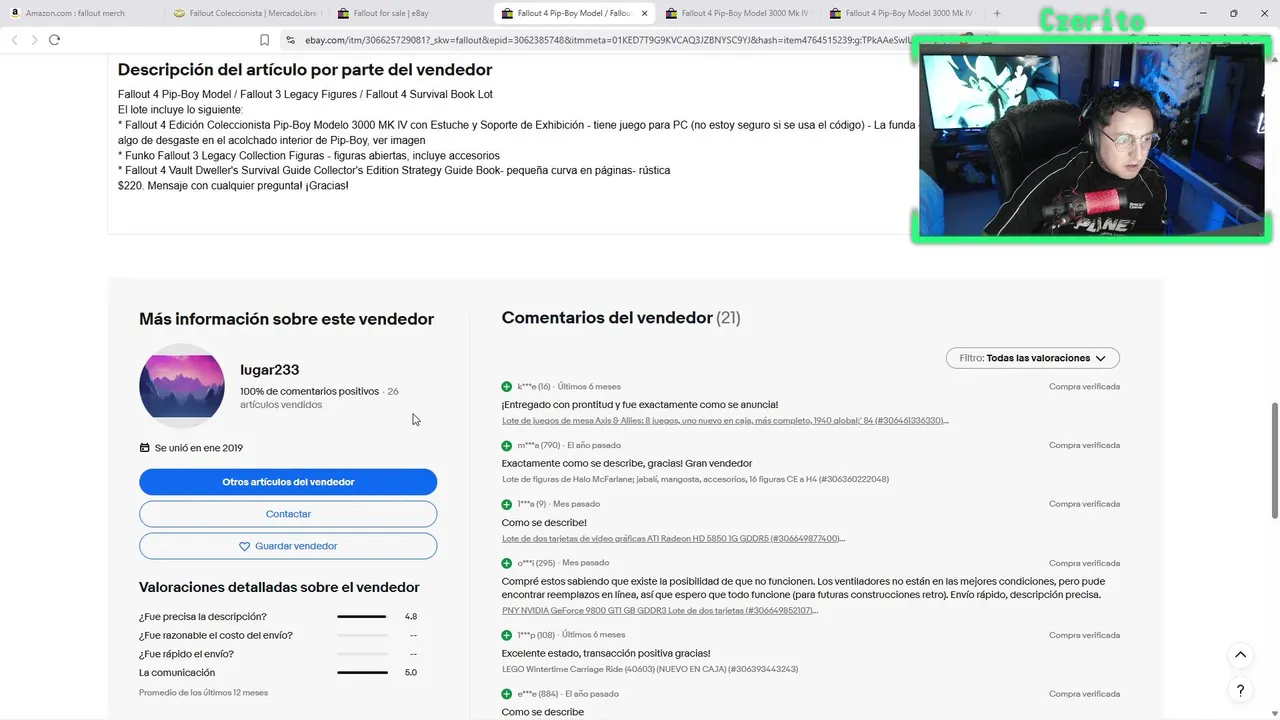The width and height of the screenshot is (1280, 720).
Task: Click the shipping cost rating bar
Action: (362, 636)
